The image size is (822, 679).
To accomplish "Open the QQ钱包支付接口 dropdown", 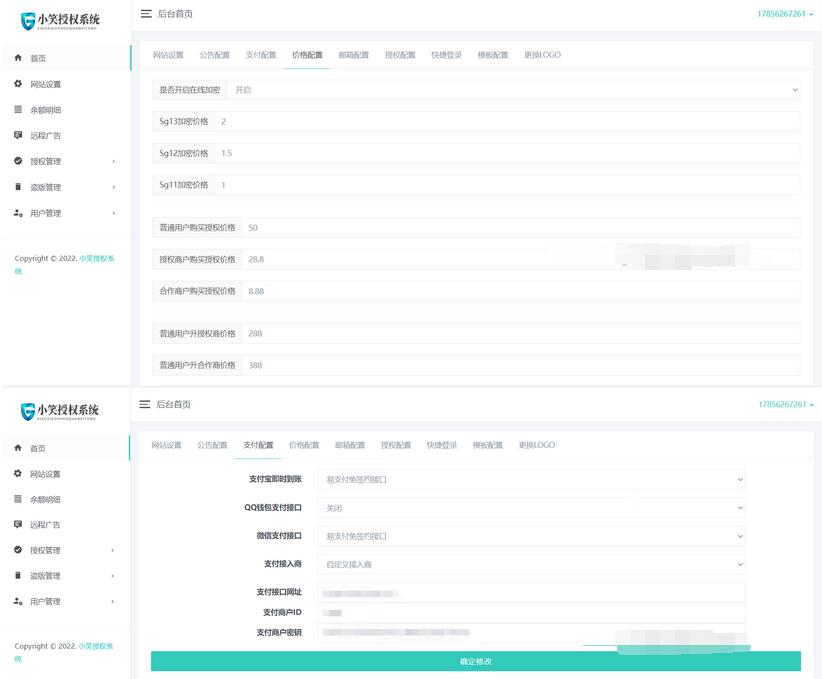I will 531,508.
